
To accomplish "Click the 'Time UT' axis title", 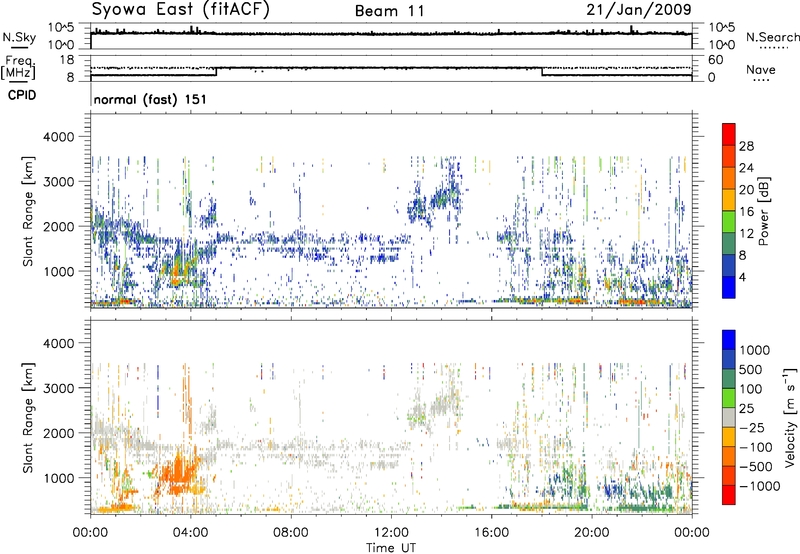I will 391,548.
